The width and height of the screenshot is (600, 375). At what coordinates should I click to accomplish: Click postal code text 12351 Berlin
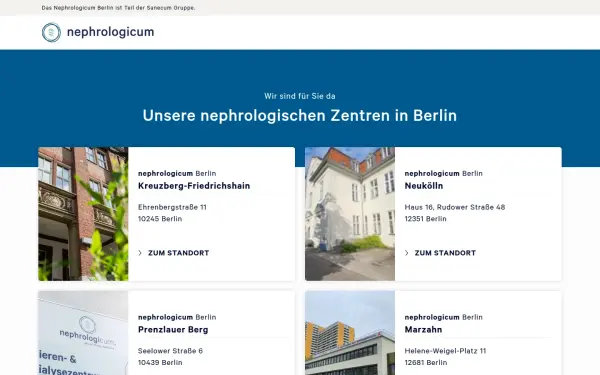[426, 219]
